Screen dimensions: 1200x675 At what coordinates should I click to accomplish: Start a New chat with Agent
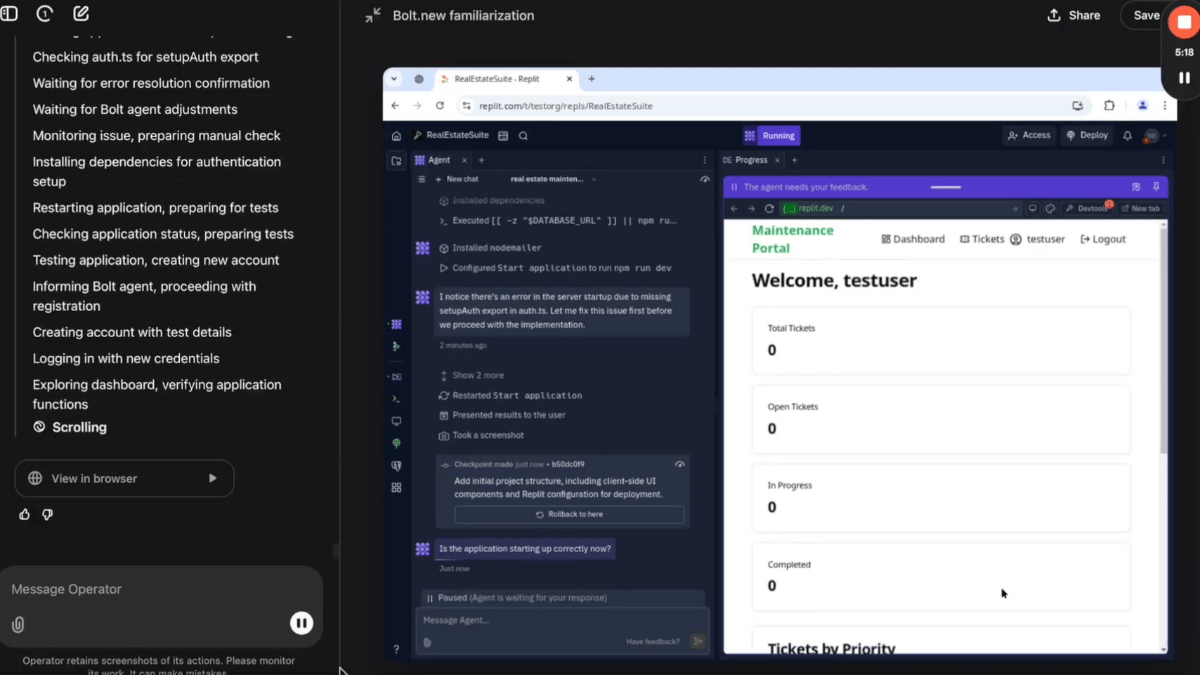(x=457, y=179)
